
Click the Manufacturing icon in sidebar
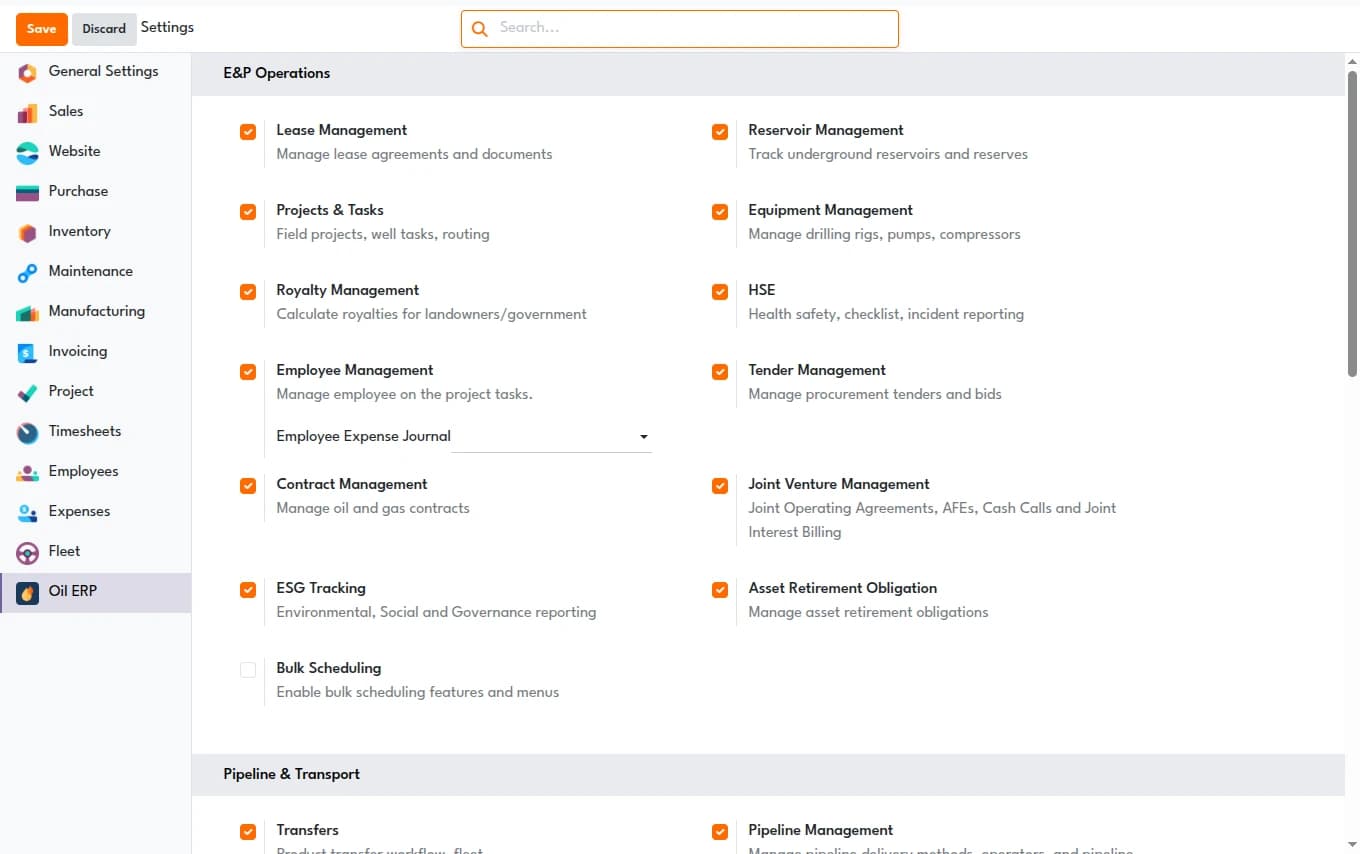click(28, 312)
